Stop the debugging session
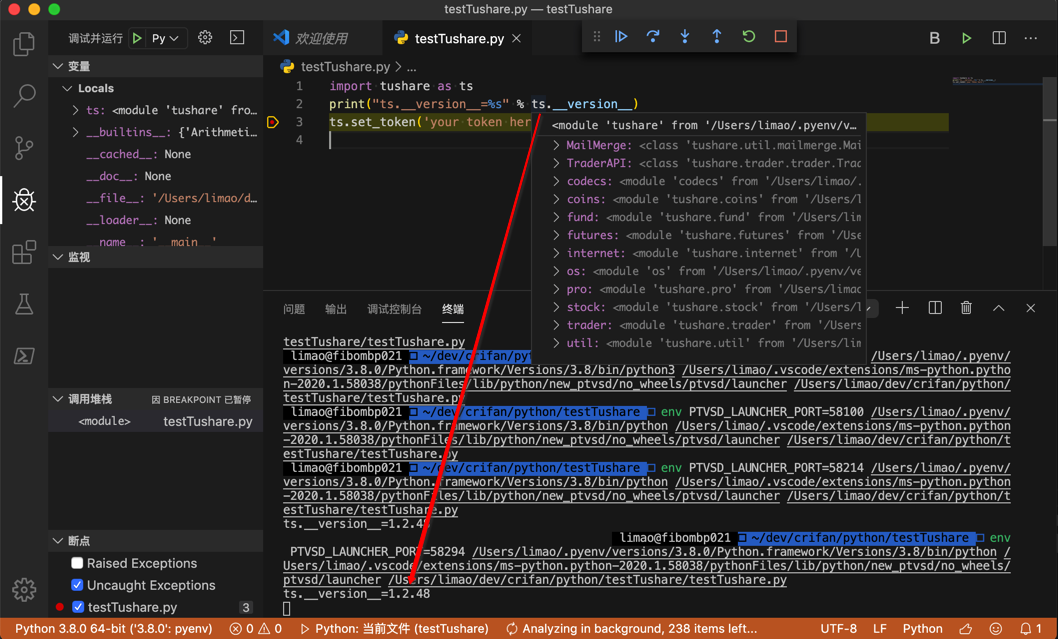 click(781, 37)
